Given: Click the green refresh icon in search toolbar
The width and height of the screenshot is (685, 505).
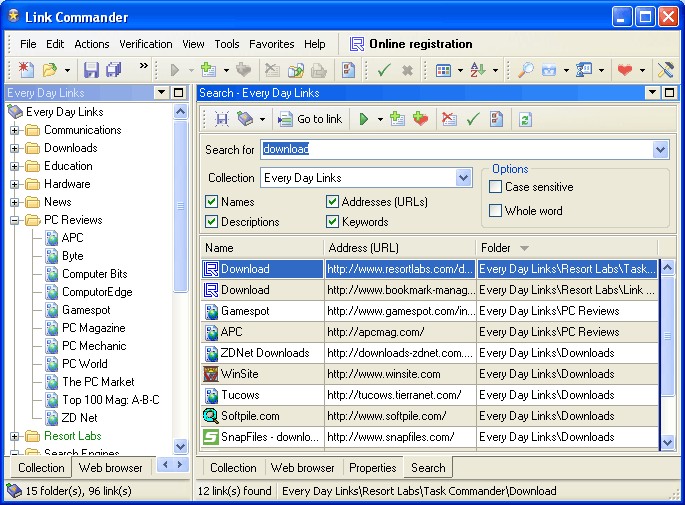Looking at the screenshot, I should tap(525, 119).
